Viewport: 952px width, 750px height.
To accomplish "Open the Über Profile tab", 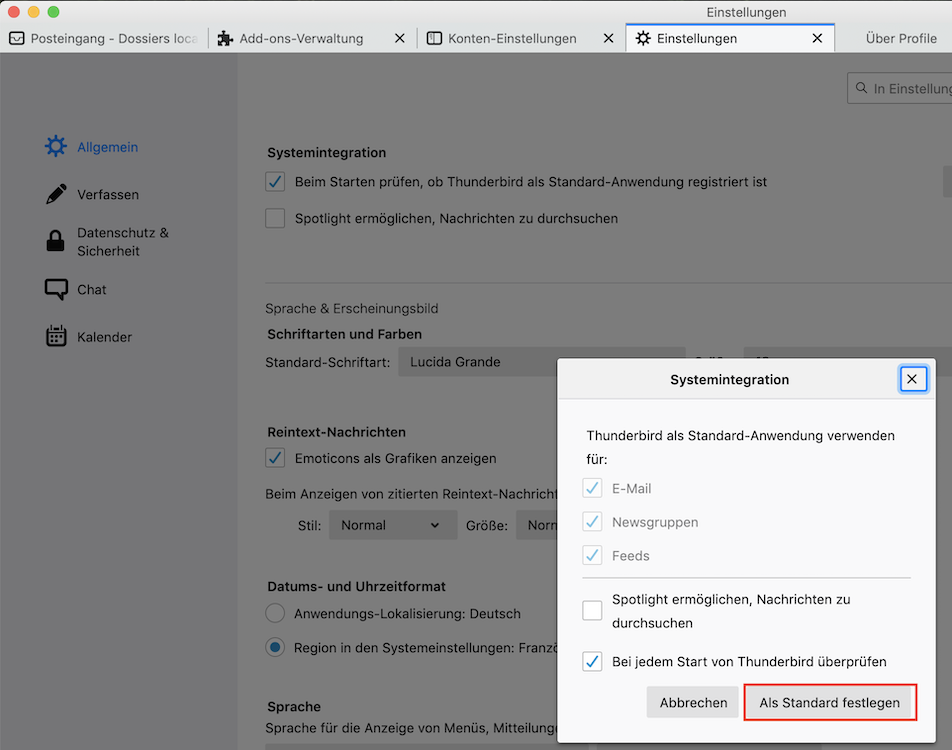I will [901, 38].
